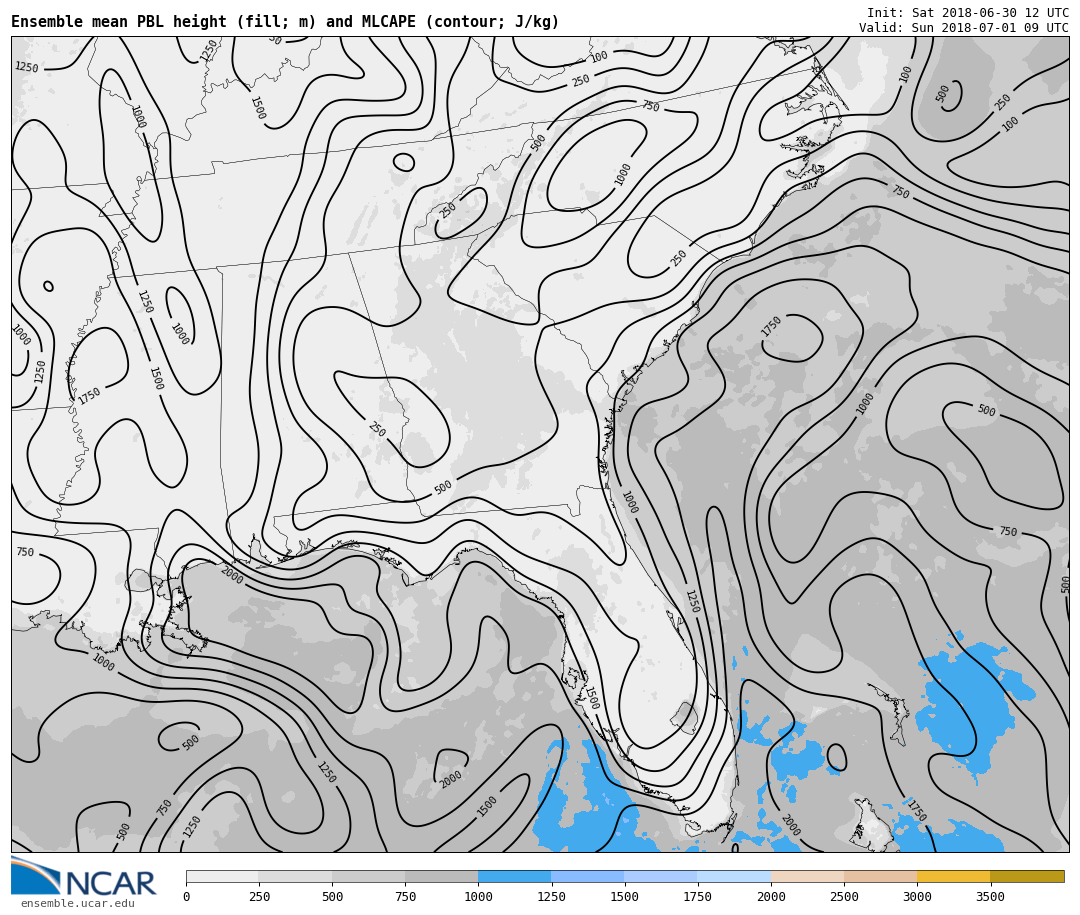
Task: Click the '1000' contour label in Virginia
Action: tap(623, 174)
